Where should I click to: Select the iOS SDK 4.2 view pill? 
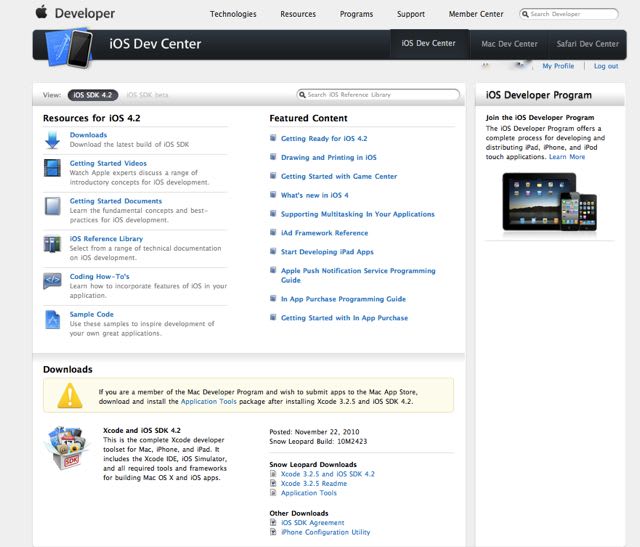coord(93,95)
